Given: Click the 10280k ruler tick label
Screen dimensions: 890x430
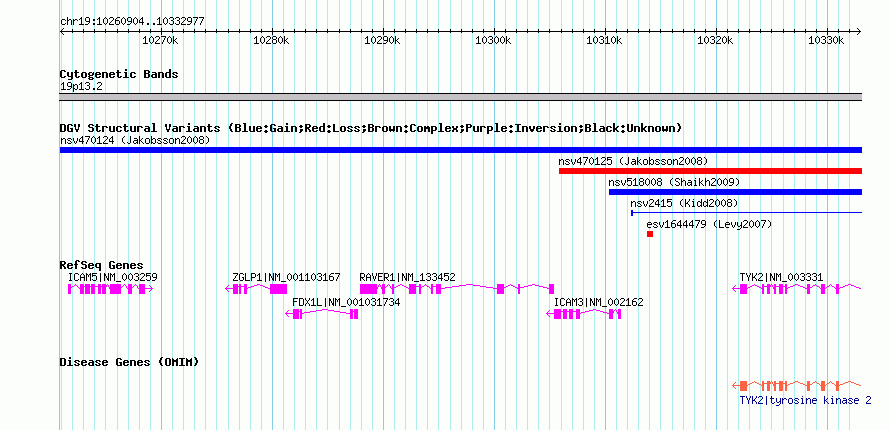Looking at the screenshot, I should [x=271, y=40].
